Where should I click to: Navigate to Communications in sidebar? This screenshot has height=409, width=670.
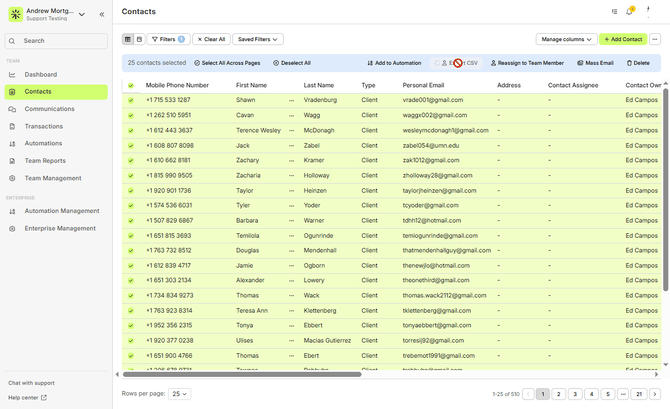point(49,109)
